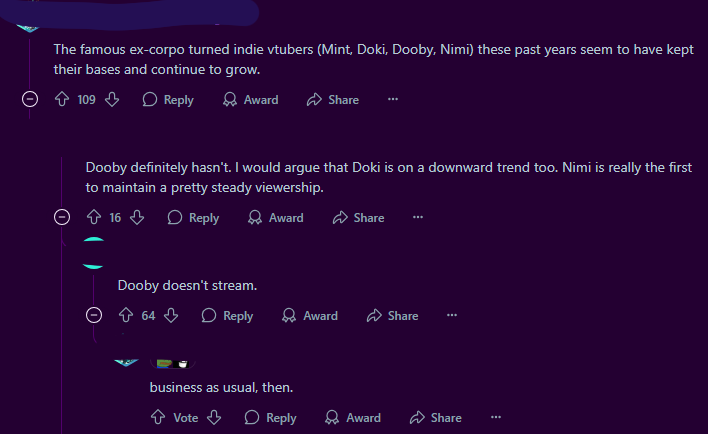Upvote the 'Dooby doesn't stream' comment
This screenshot has height=434, width=708.
(x=127, y=316)
